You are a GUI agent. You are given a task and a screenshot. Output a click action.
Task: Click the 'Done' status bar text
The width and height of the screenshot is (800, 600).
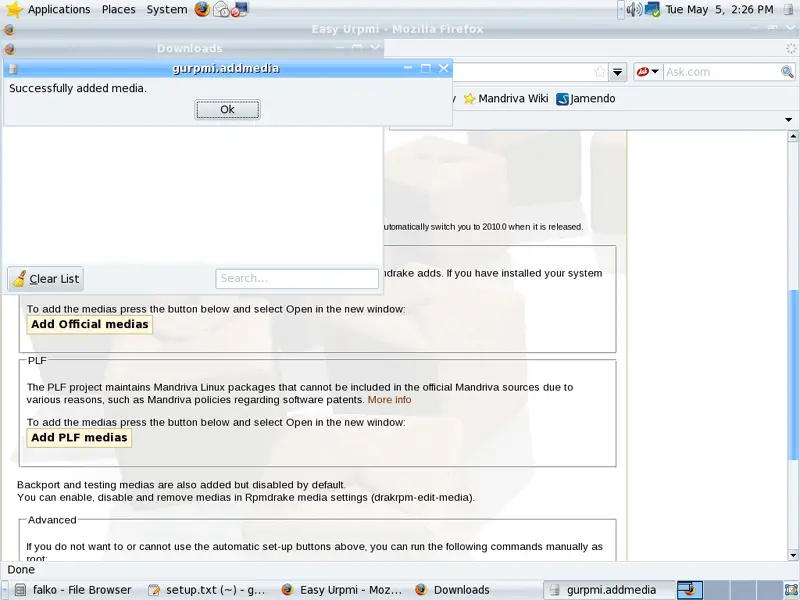click(21, 570)
